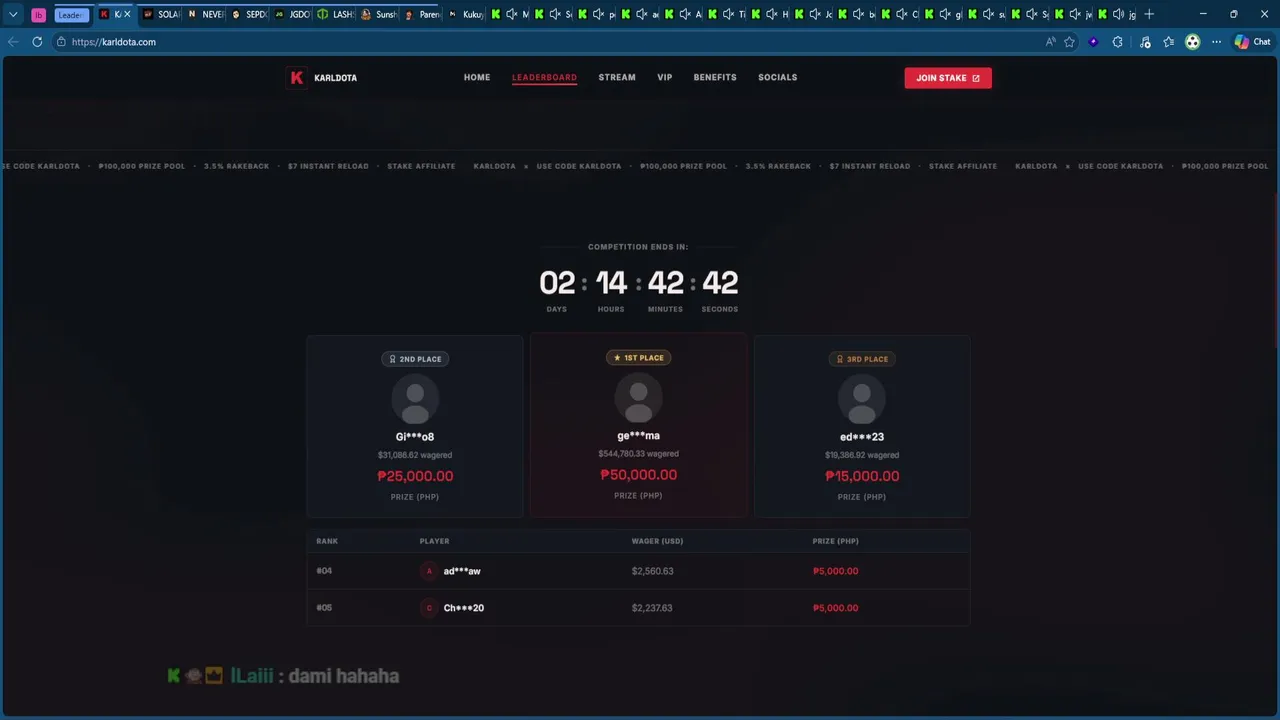Restore down the browser window
Screen dimensions: 1280x720
pyautogui.click(x=1233, y=14)
